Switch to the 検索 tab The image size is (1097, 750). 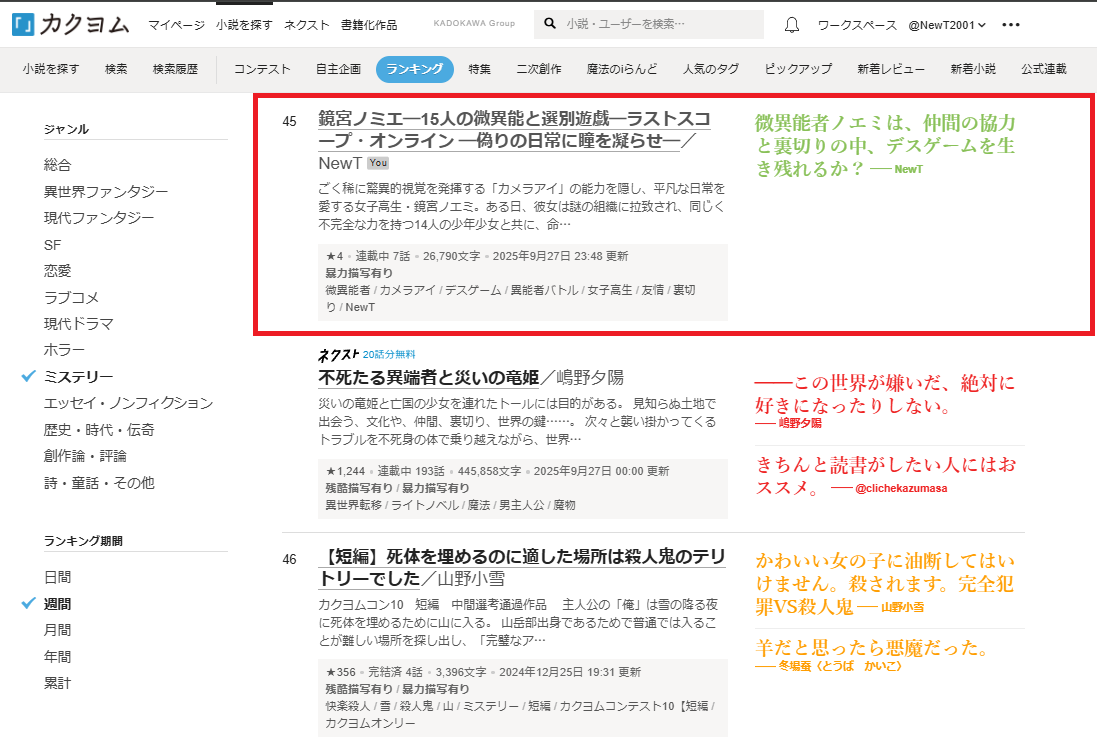point(116,69)
